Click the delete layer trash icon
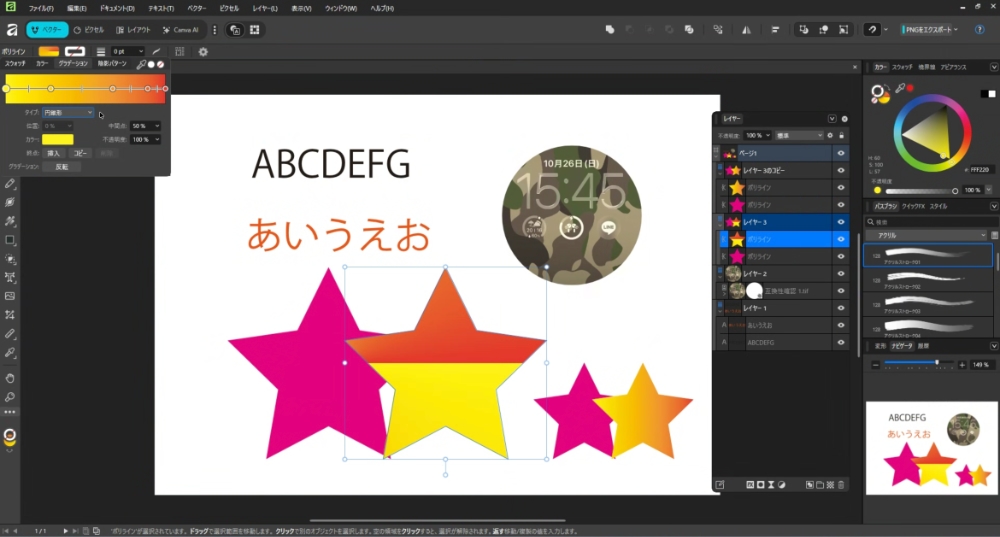The image size is (1000, 537). coord(842,484)
